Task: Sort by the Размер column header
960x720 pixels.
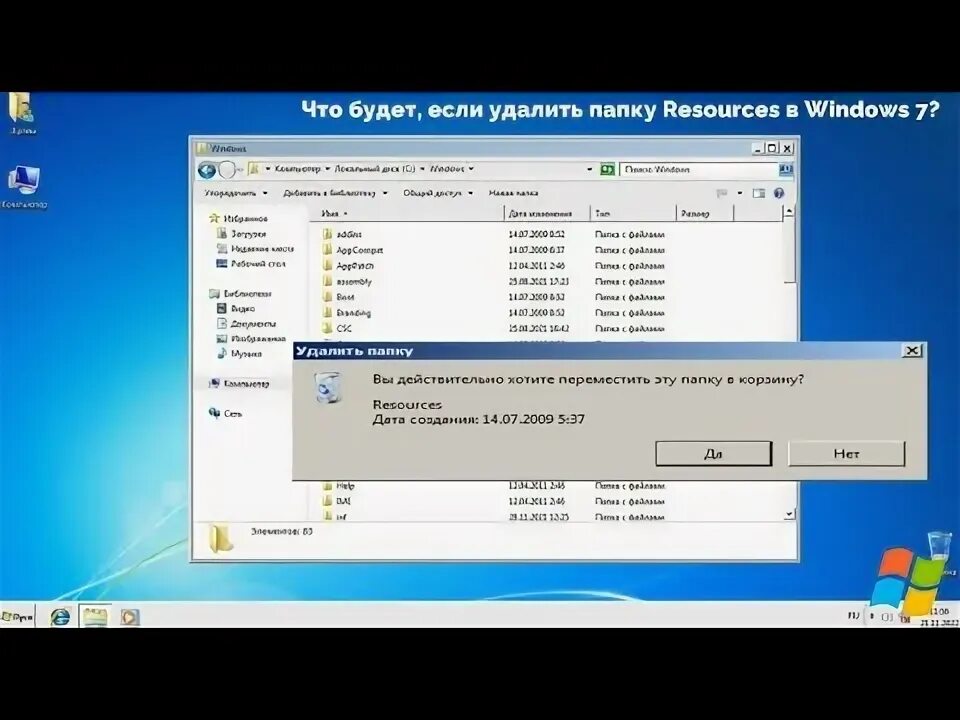Action: point(705,214)
